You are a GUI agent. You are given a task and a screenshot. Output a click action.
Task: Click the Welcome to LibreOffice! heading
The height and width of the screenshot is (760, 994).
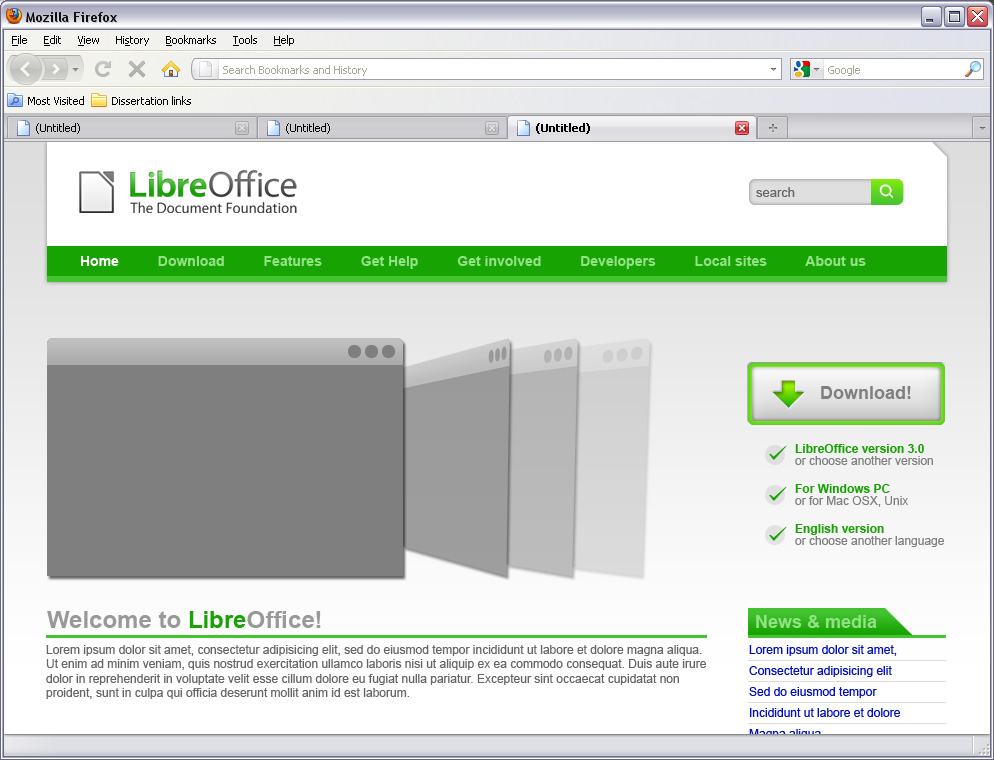coord(184,620)
